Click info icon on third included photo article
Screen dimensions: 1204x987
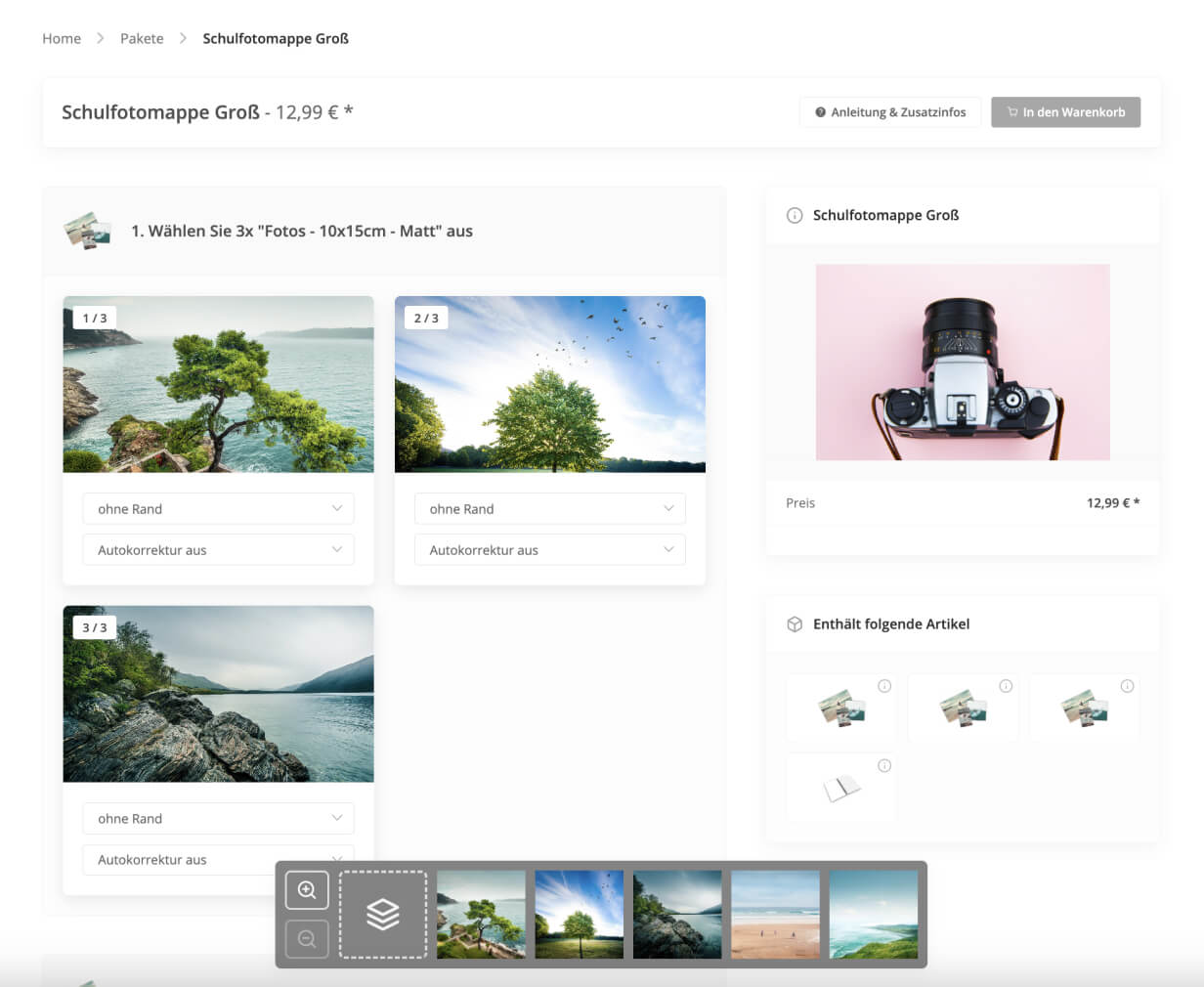click(1127, 686)
